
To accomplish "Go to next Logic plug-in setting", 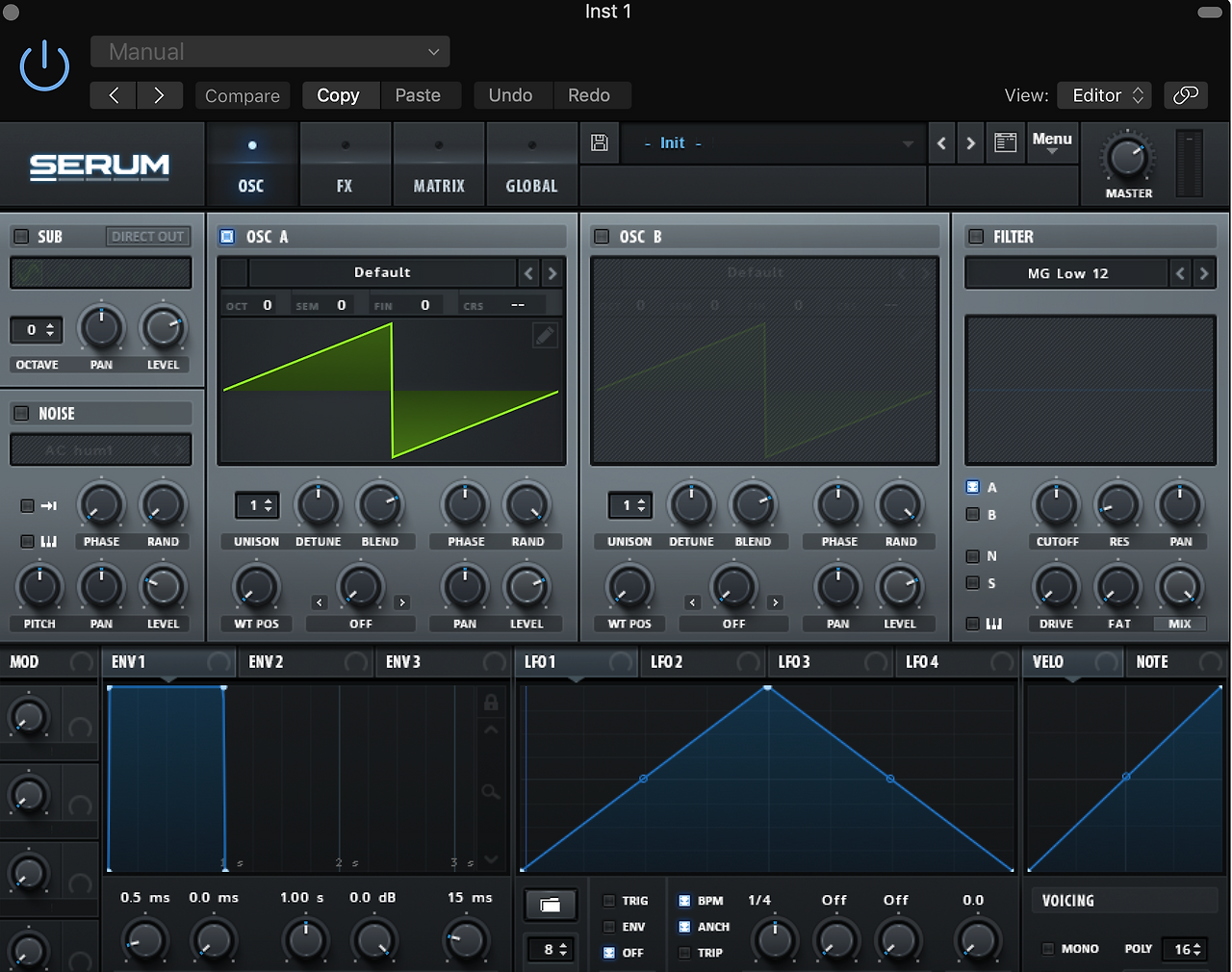I will tap(160, 95).
